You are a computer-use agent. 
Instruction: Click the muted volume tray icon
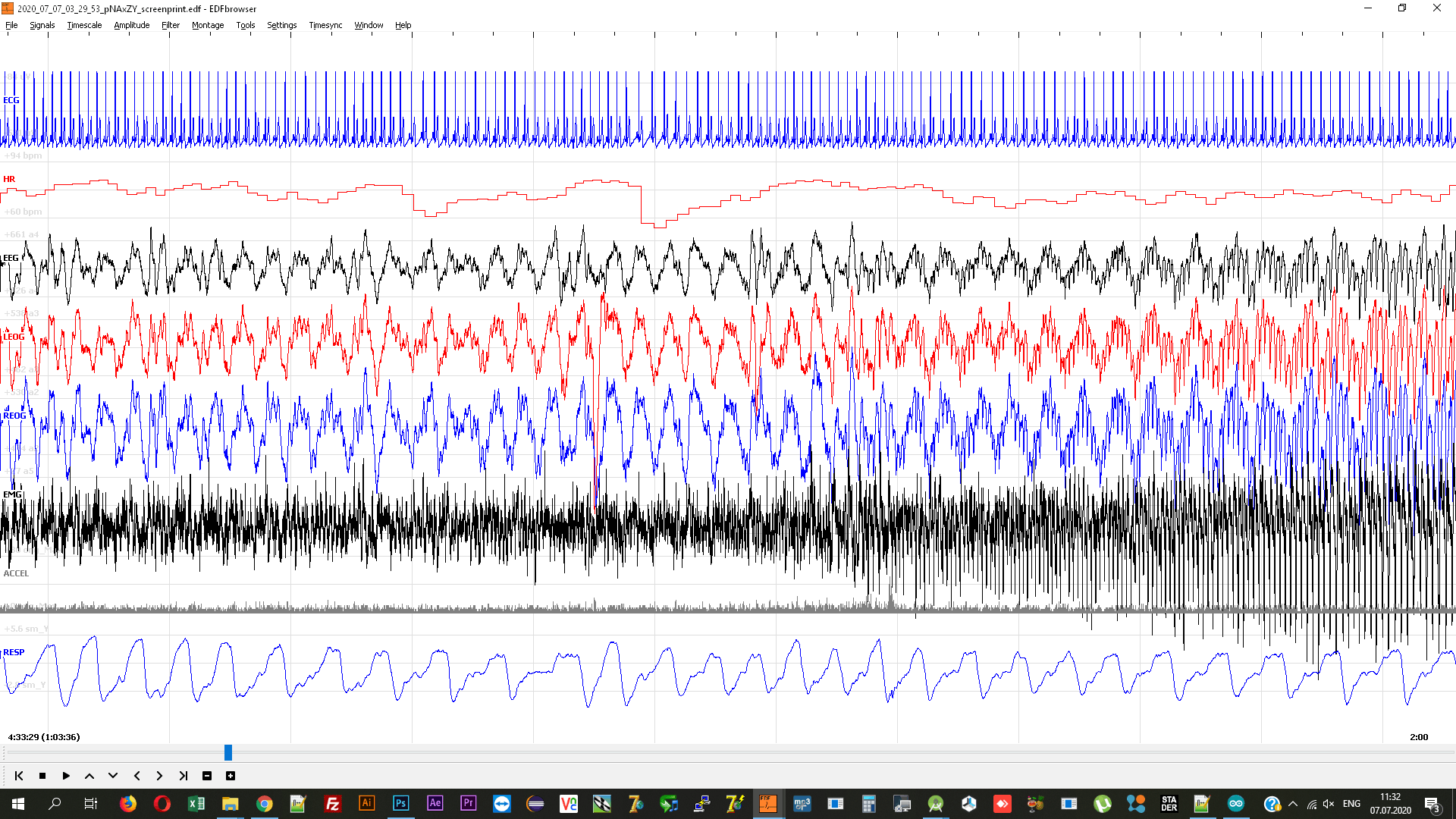coord(1329,804)
